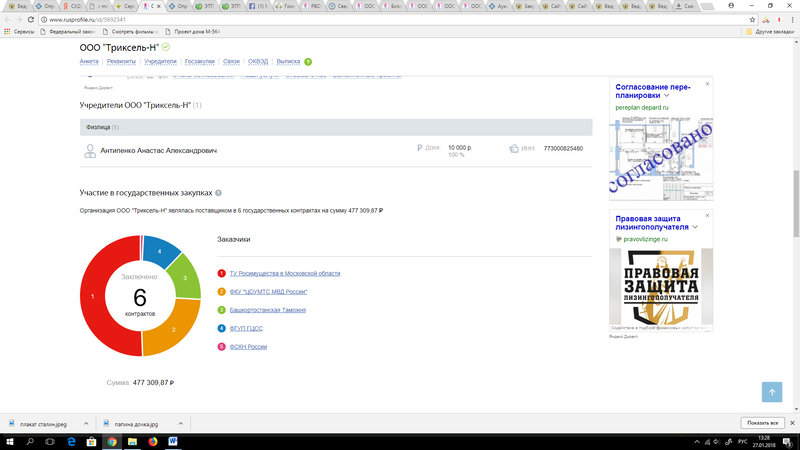Open the Учредители section tab

pyautogui.click(x=160, y=62)
